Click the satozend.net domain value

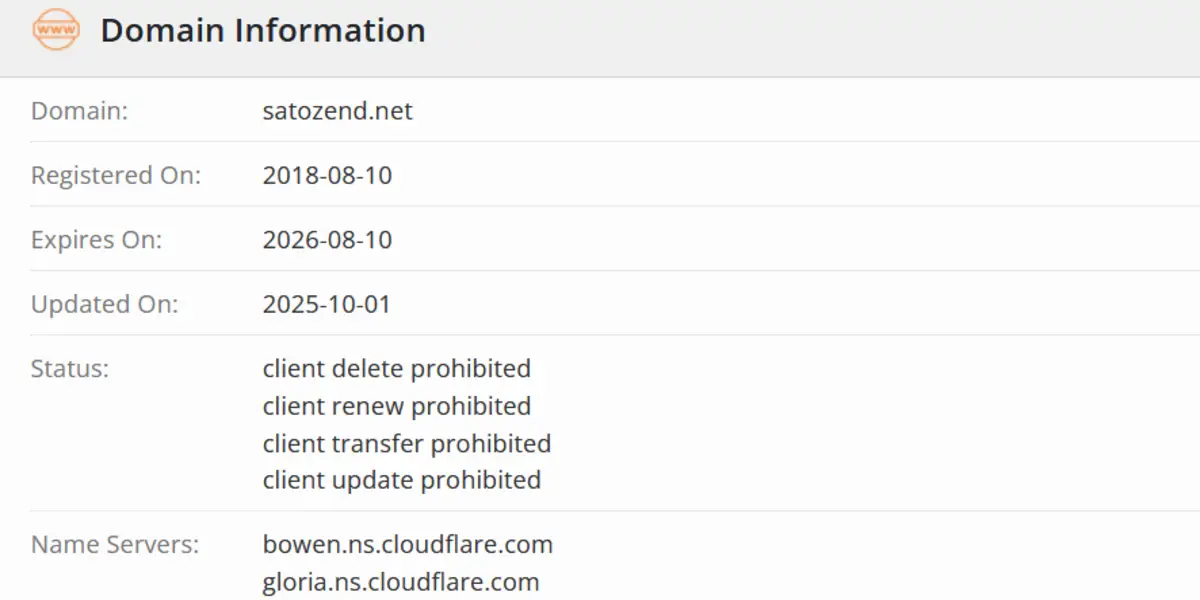pyautogui.click(x=337, y=111)
